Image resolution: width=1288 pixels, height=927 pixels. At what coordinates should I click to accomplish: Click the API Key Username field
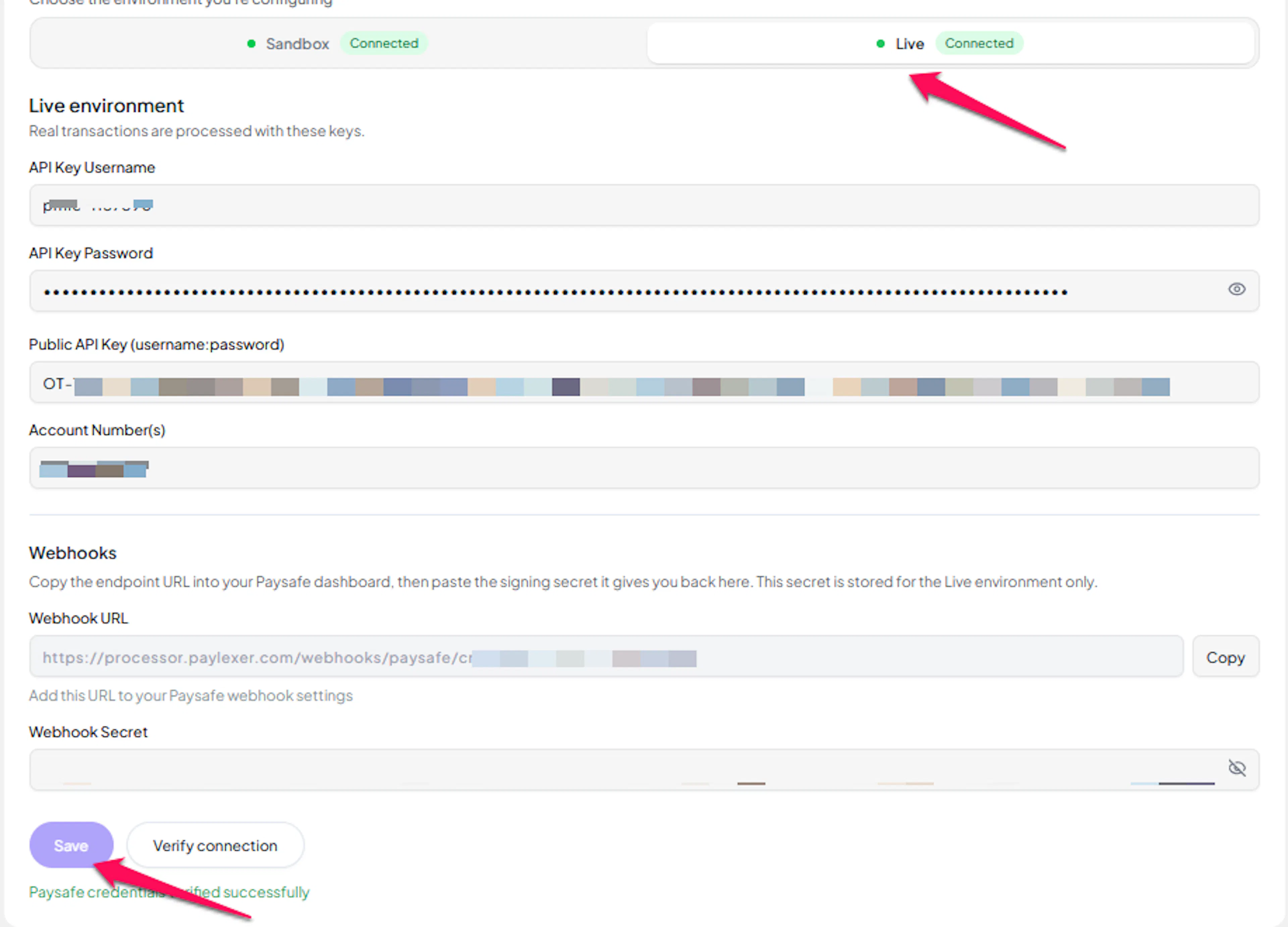[x=644, y=205]
